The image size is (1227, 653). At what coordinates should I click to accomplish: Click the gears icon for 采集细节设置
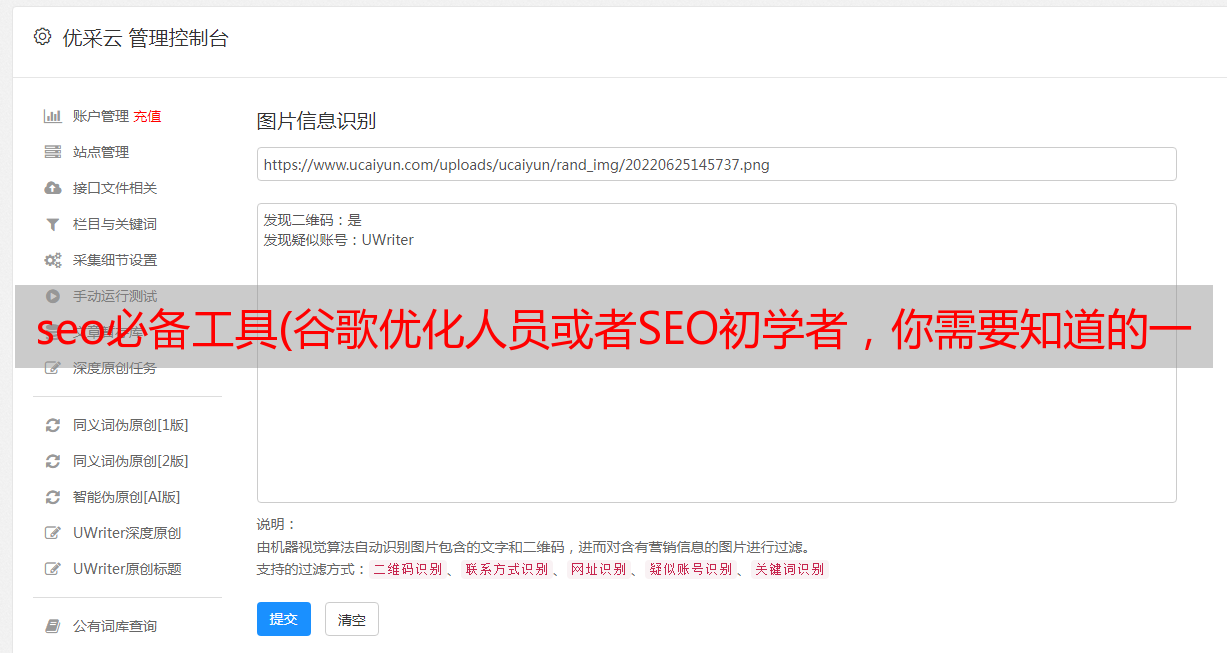click(x=53, y=260)
